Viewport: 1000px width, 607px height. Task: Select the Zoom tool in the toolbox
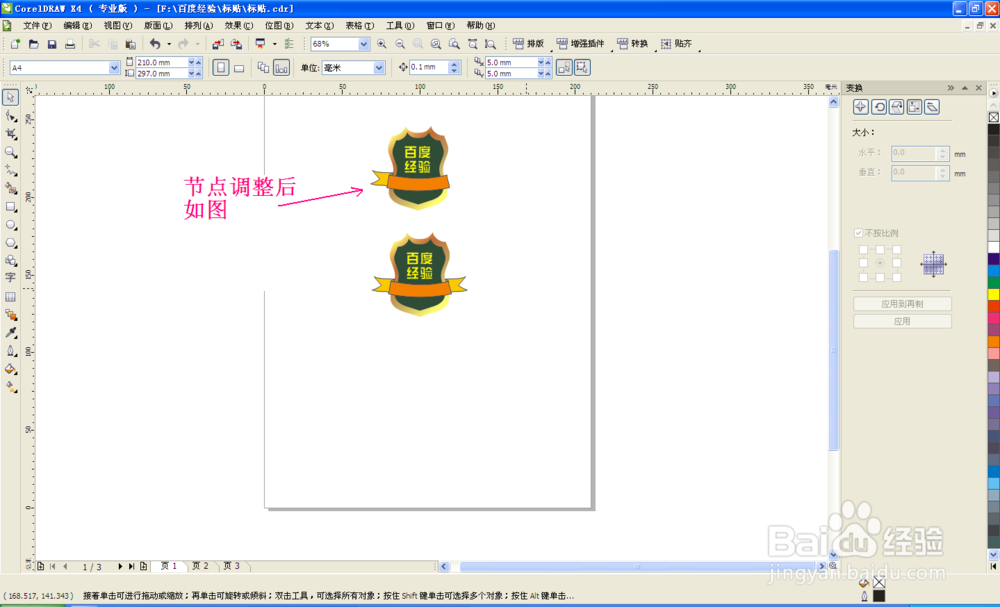[11, 152]
